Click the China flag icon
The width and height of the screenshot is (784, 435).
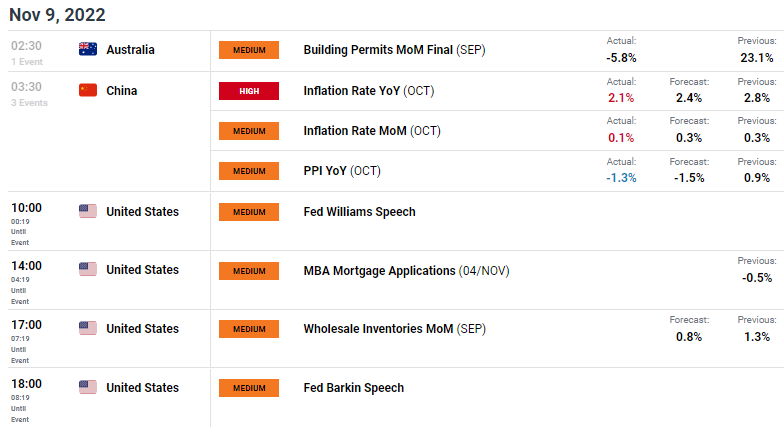(x=88, y=90)
